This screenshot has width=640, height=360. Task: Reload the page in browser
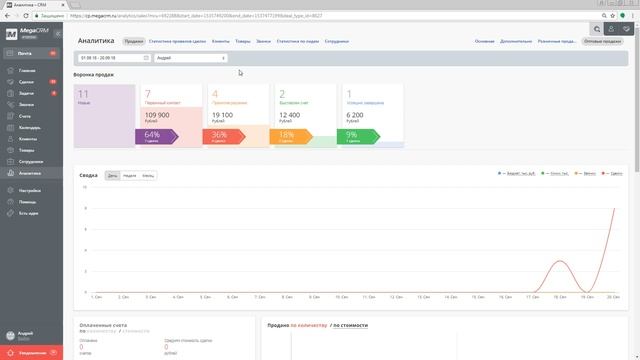tap(26, 16)
